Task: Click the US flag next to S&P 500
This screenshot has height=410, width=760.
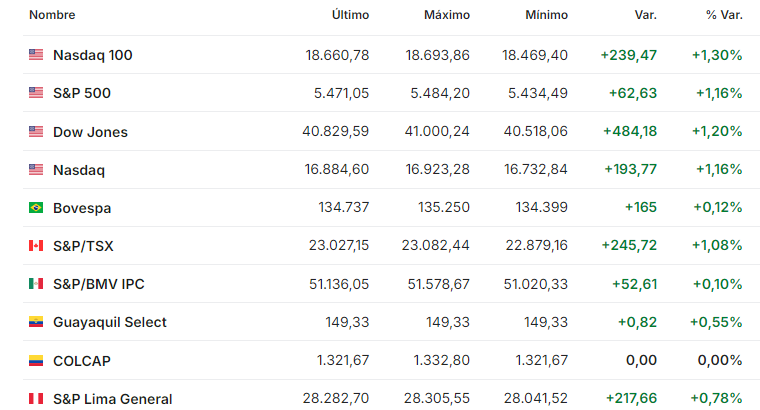Action: (x=36, y=92)
